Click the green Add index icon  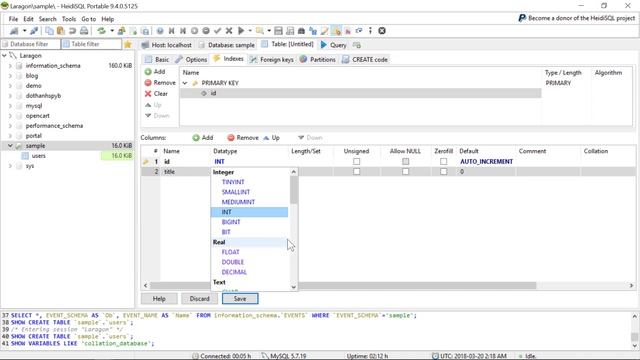[148, 72]
